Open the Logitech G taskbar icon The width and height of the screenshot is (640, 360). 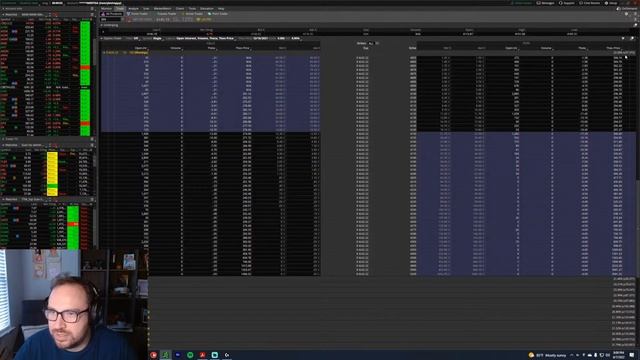tap(227, 355)
